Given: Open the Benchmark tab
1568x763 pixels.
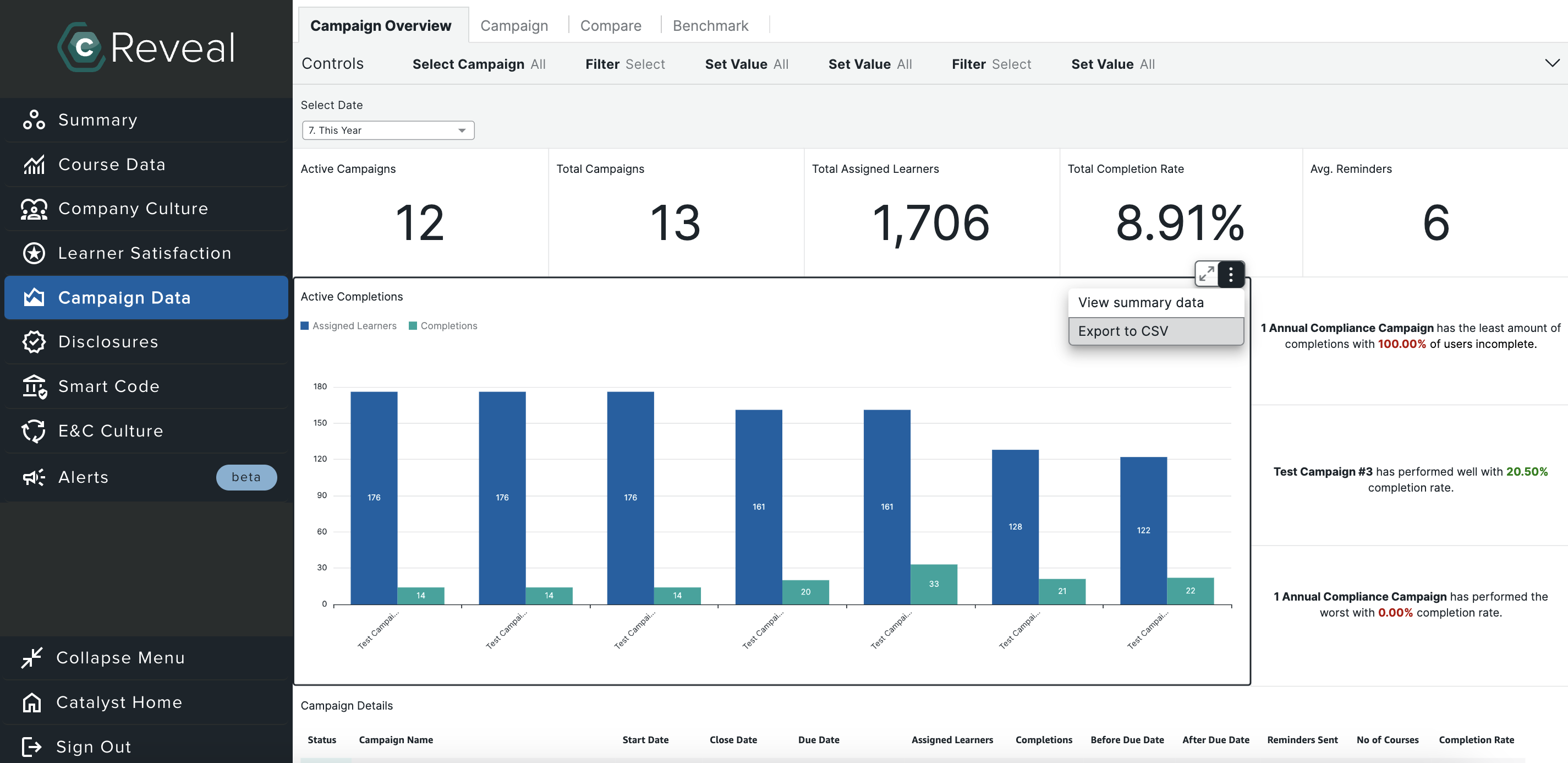Looking at the screenshot, I should point(710,25).
